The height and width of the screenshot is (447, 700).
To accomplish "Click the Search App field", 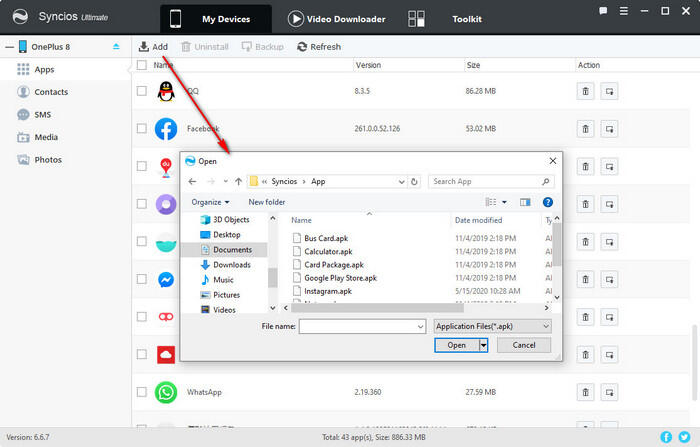I will (x=491, y=181).
